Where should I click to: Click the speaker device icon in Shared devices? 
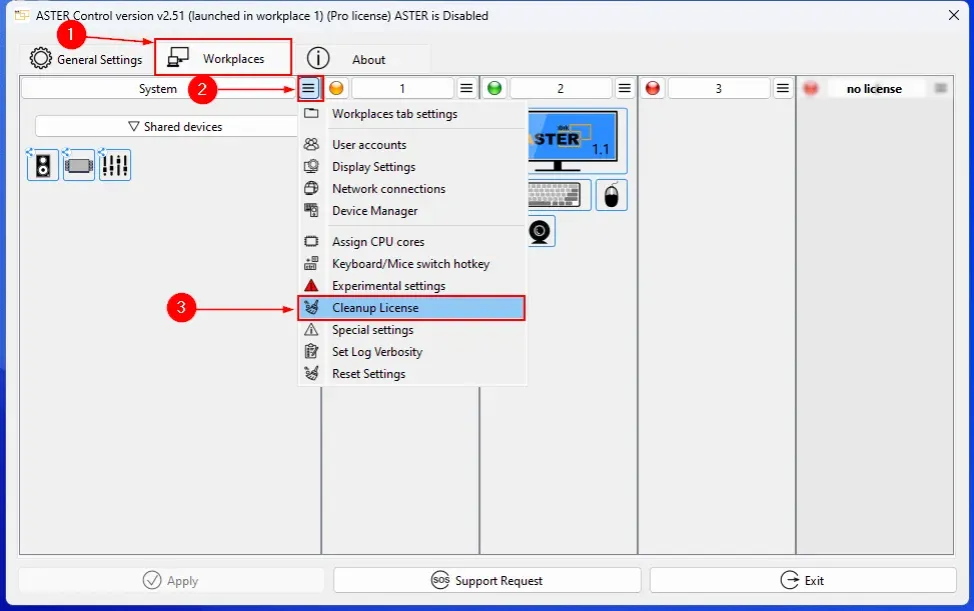[x=42, y=165]
